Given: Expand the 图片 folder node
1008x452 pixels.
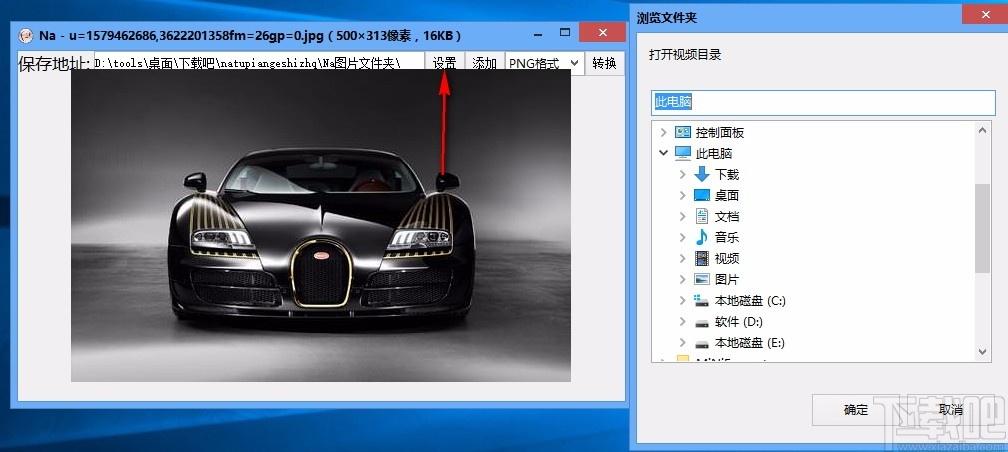Looking at the screenshot, I should [683, 280].
